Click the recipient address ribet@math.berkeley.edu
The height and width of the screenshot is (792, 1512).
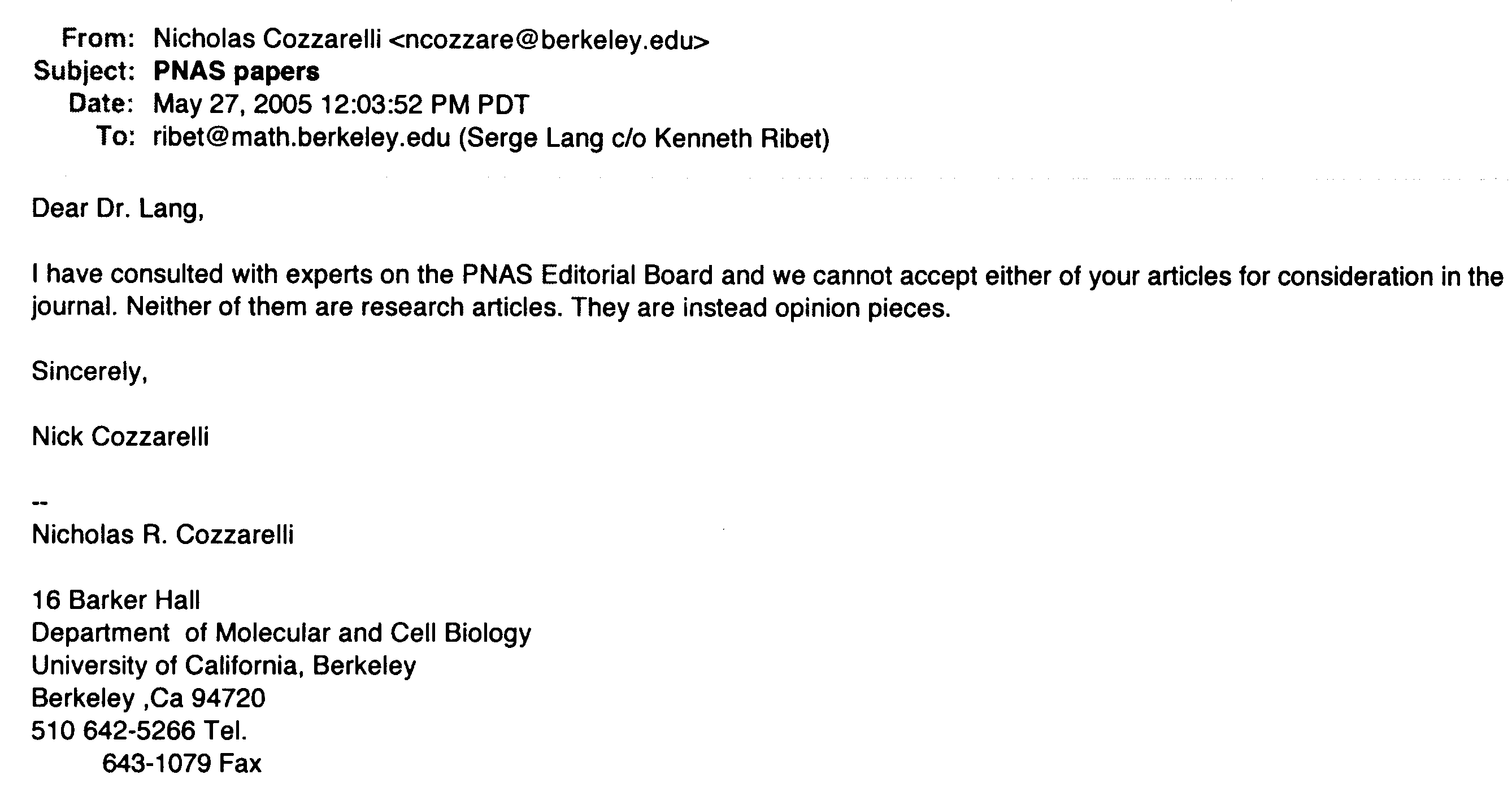(302, 138)
